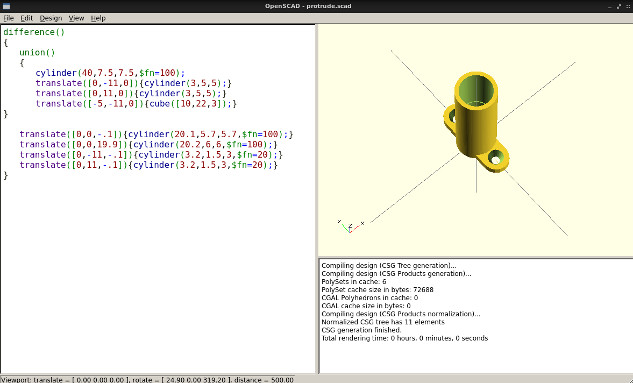The width and height of the screenshot is (633, 383).
Task: Click the cylinder(20.1,5.7,5.7,$fn=100) line
Action: click(x=156, y=134)
